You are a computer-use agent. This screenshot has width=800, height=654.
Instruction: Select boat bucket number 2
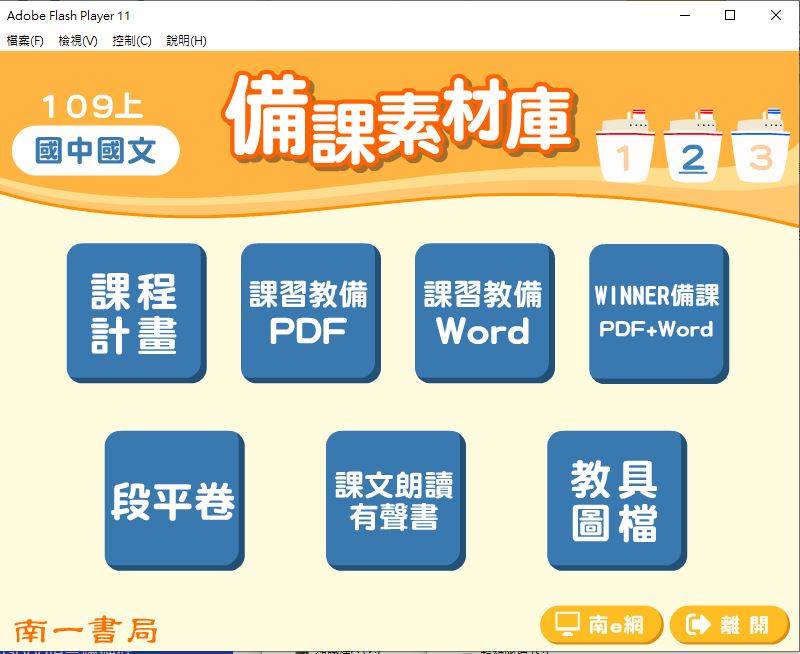[x=692, y=147]
